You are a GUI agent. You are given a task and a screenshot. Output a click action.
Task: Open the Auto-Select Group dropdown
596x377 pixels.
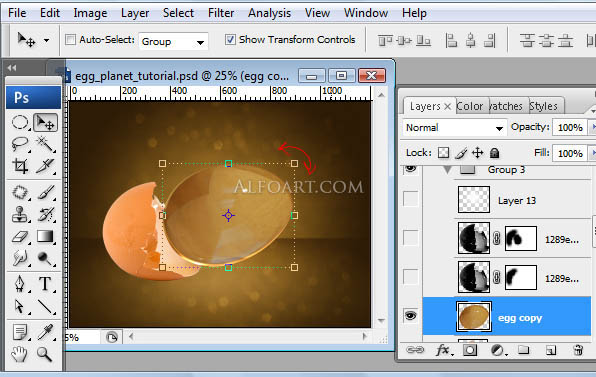point(173,41)
